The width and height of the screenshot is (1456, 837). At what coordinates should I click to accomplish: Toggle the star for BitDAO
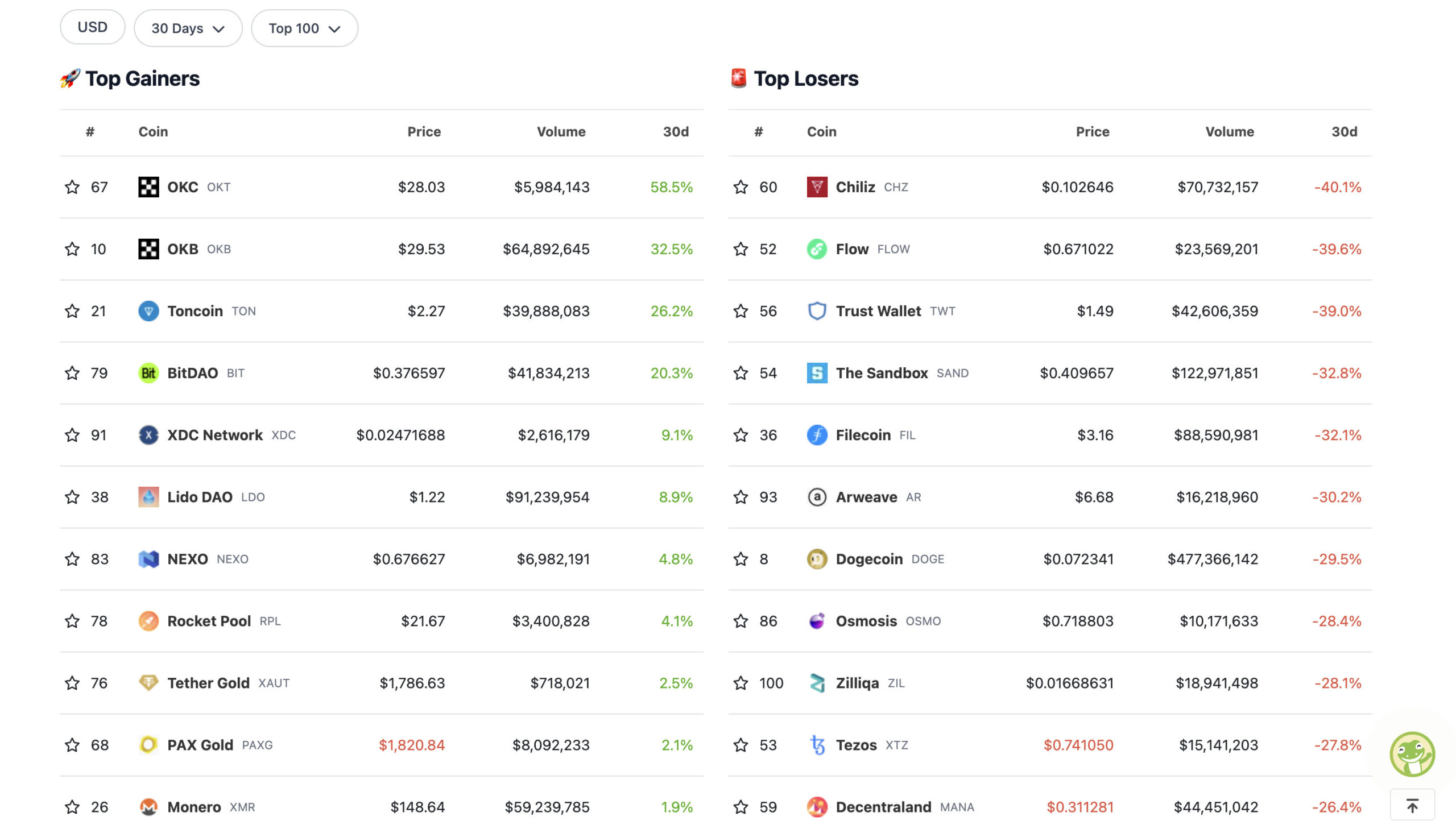pos(72,373)
